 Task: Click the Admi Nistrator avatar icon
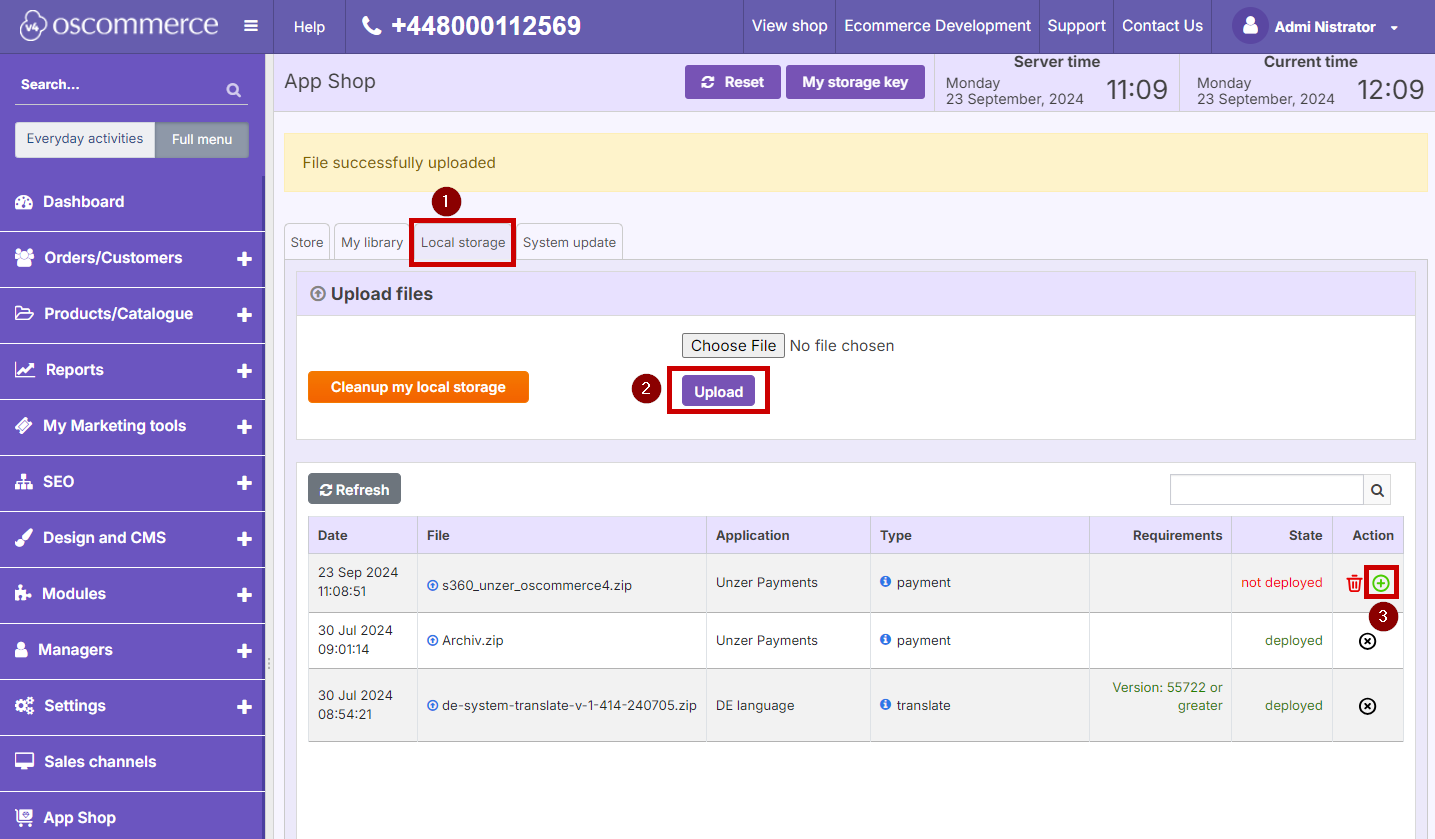[x=1250, y=26]
